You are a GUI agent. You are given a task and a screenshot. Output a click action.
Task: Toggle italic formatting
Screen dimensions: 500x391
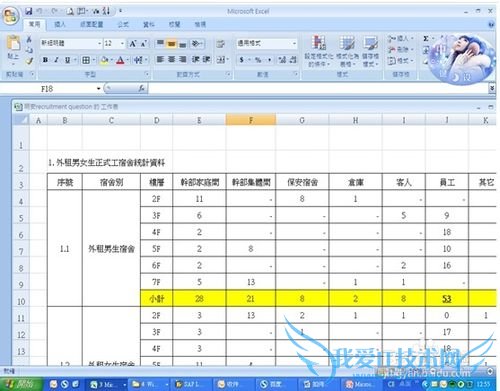click(x=56, y=60)
